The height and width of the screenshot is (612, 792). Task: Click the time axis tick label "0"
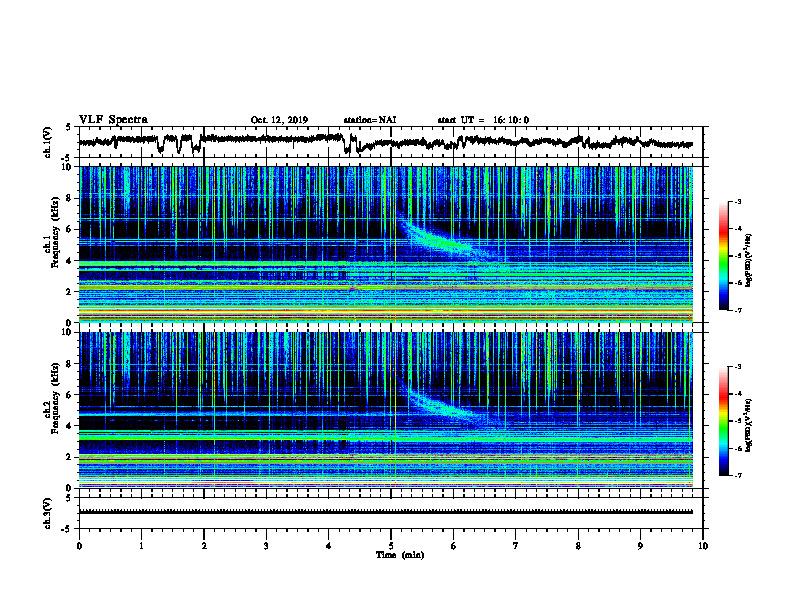tap(79, 546)
